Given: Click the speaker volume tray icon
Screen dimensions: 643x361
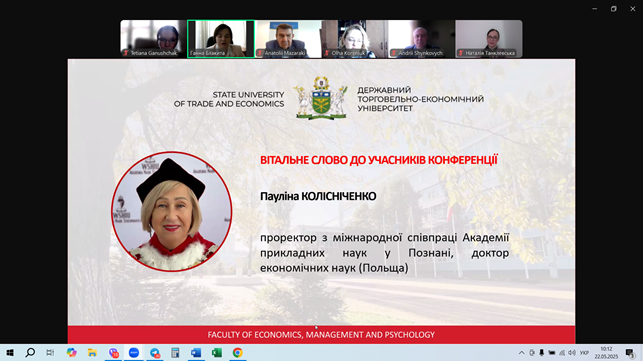Looking at the screenshot, I should (572, 353).
